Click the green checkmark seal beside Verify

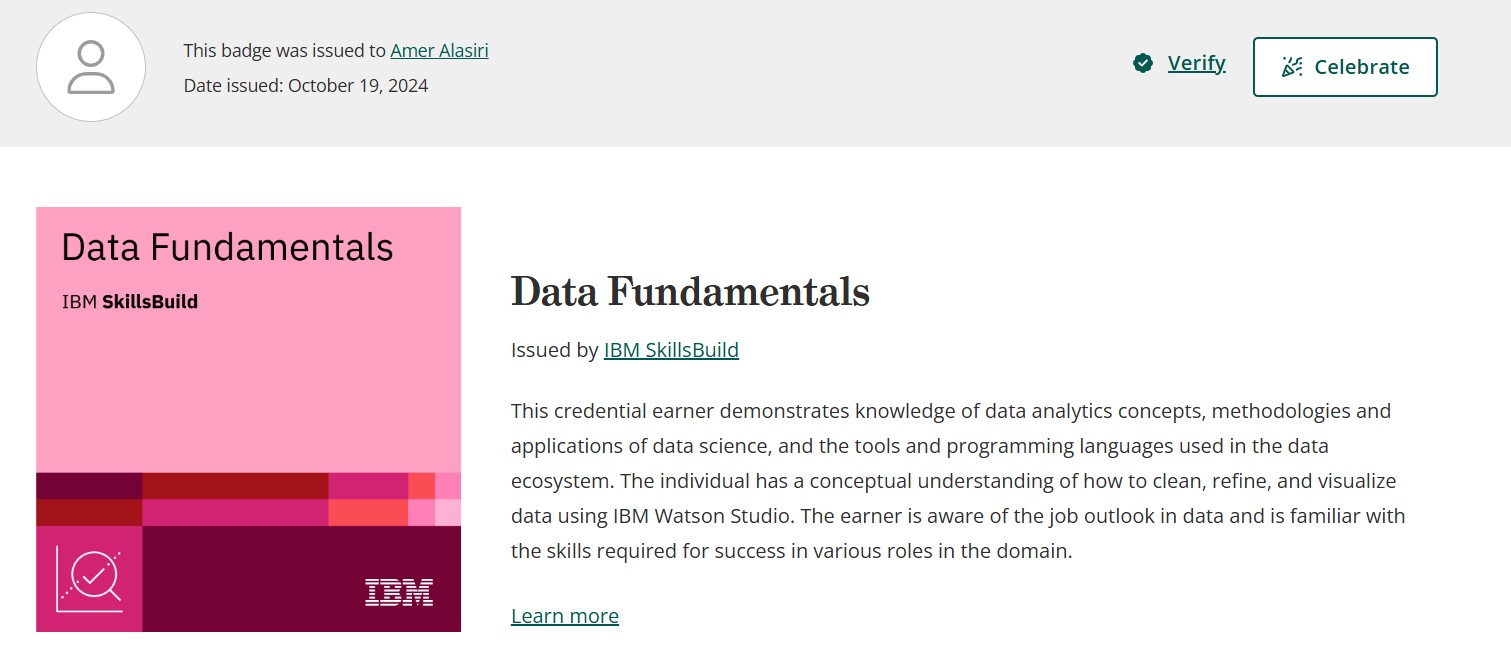(x=1143, y=64)
